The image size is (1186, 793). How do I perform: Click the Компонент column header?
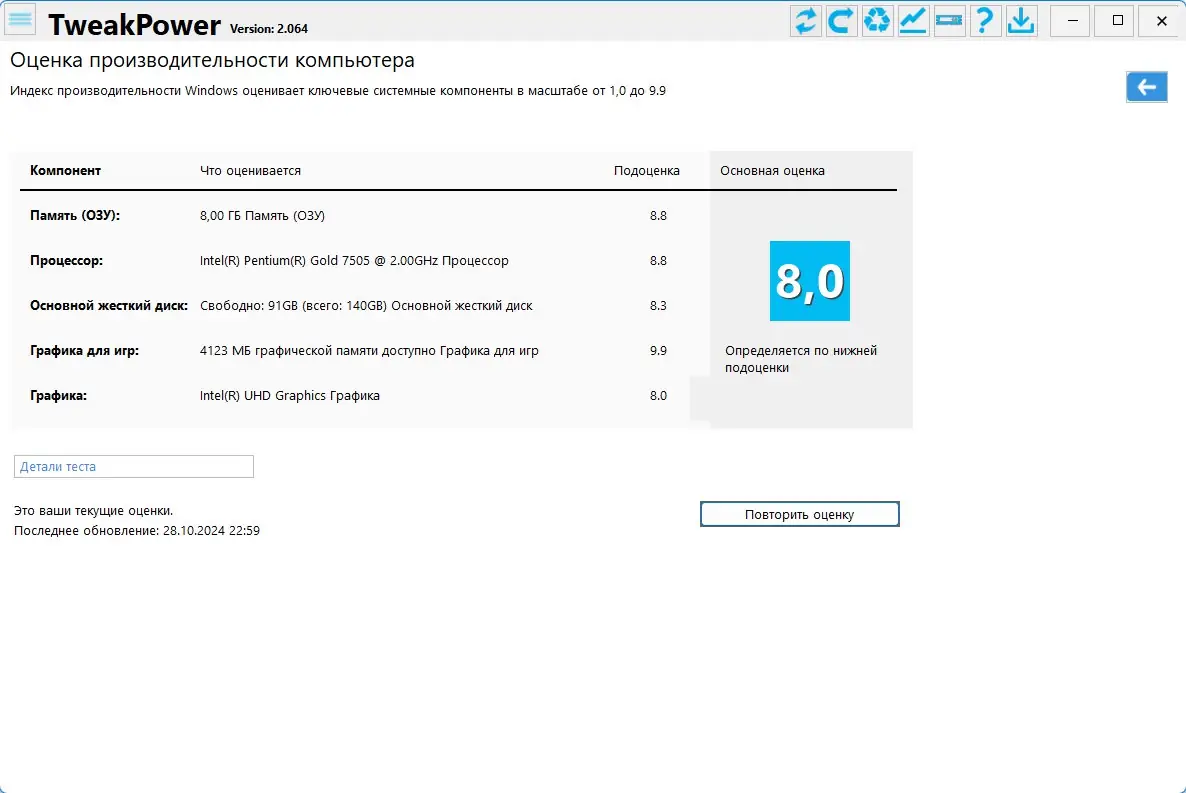pyautogui.click(x=65, y=170)
